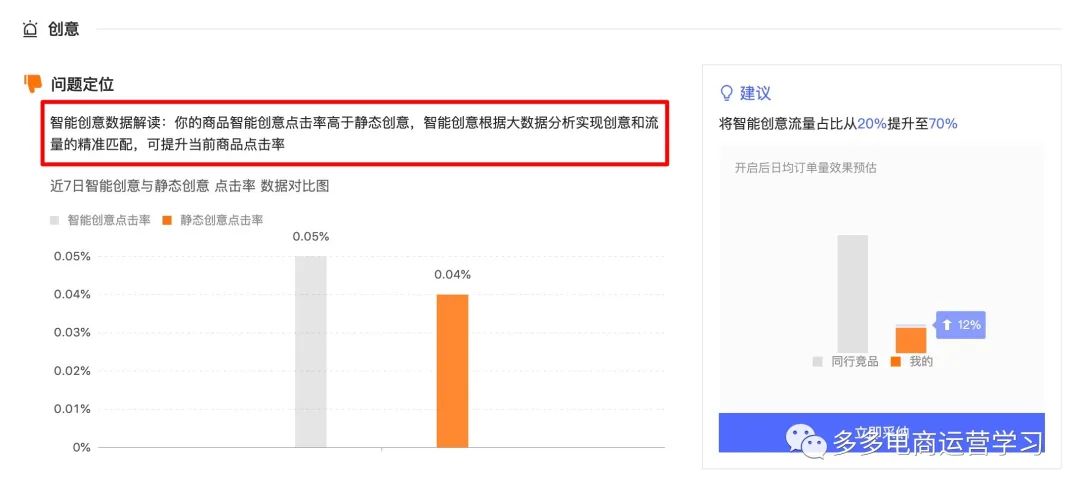Click the WeChat logo in the watermark
Viewport: 1080px width, 491px height.
pos(807,440)
